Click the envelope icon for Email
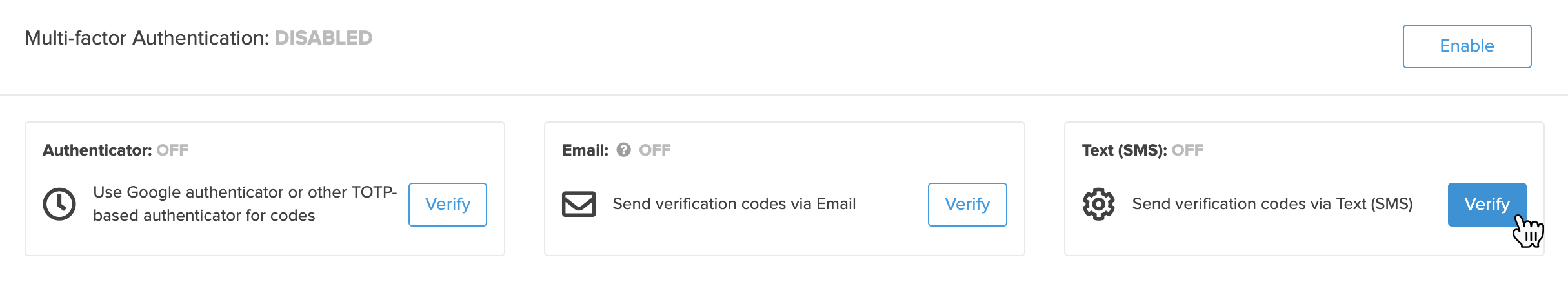The width and height of the screenshot is (1568, 284). [579, 204]
